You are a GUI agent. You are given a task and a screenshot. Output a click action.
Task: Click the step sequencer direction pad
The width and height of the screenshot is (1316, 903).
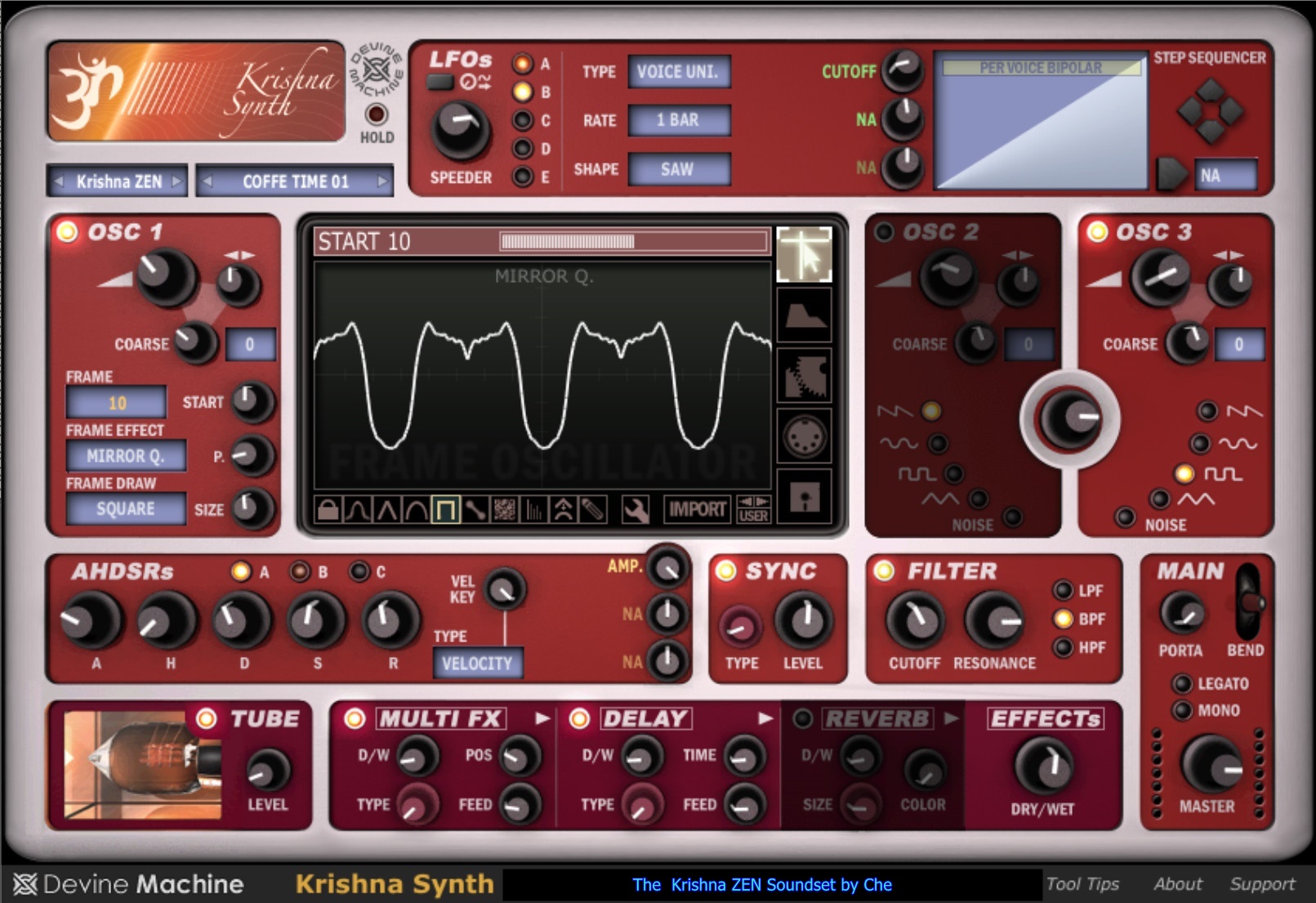(1210, 111)
